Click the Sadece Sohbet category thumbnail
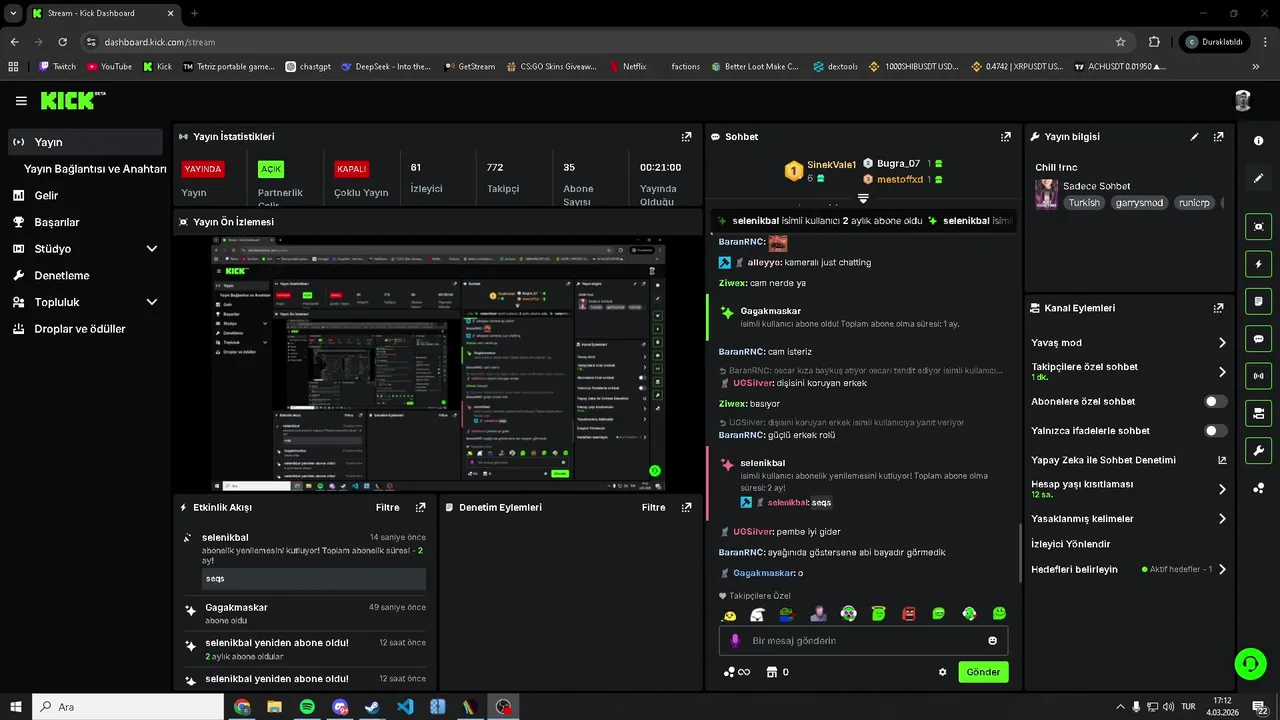Screen dimensions: 1280x720 (1046, 194)
